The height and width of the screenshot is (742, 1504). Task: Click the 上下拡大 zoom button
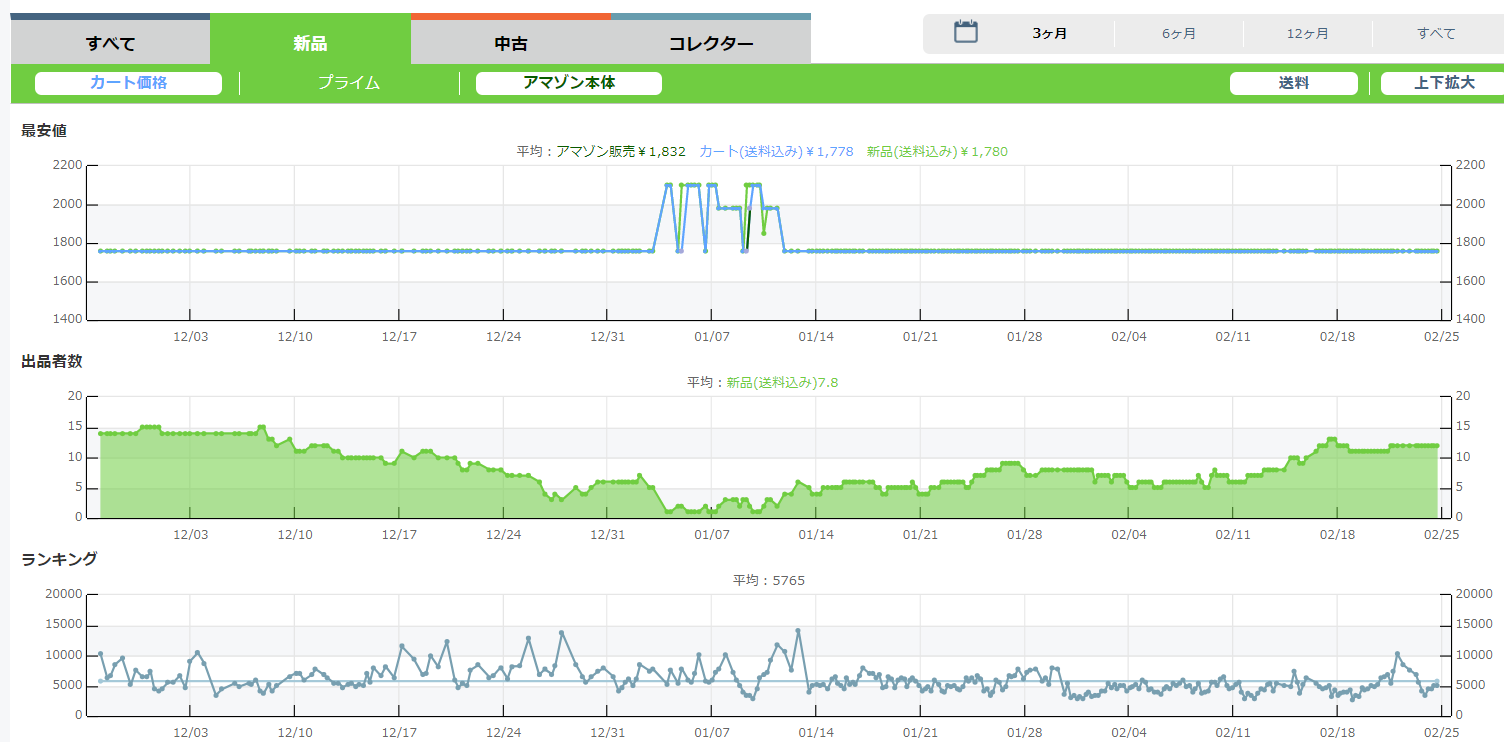(1443, 83)
